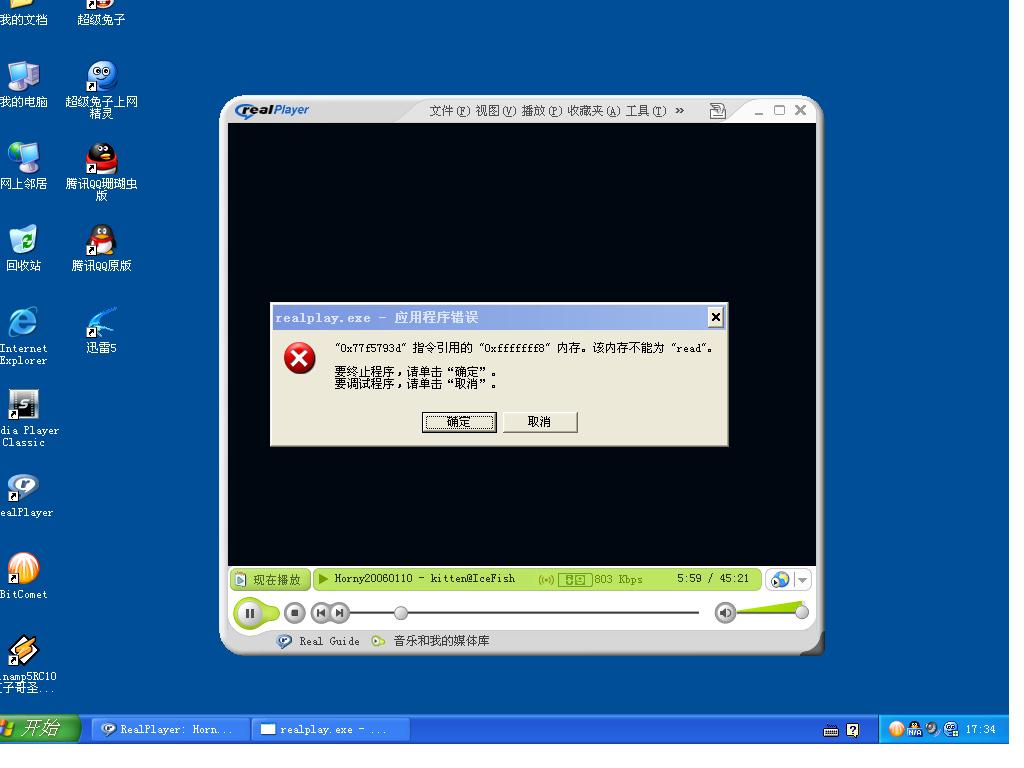Select 我的文档 desktop icon
This screenshot has width=1024, height=768.
24,13
